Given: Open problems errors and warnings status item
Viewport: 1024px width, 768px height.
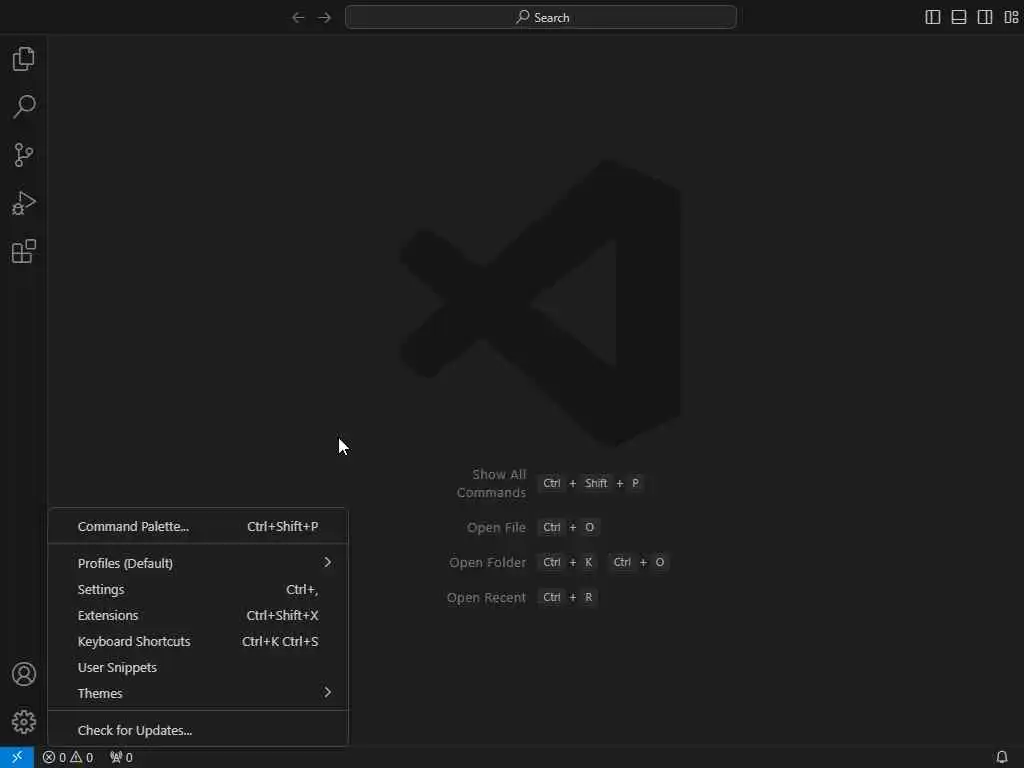Looking at the screenshot, I should click(x=68, y=758).
